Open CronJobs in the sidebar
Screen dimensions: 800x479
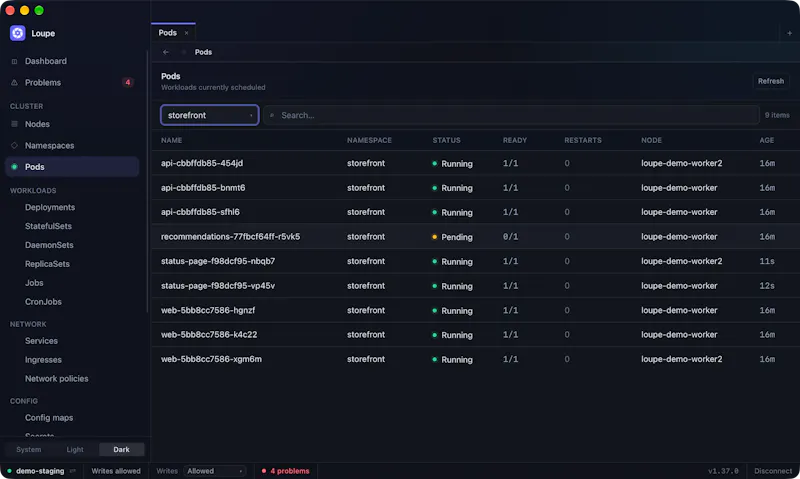point(43,301)
